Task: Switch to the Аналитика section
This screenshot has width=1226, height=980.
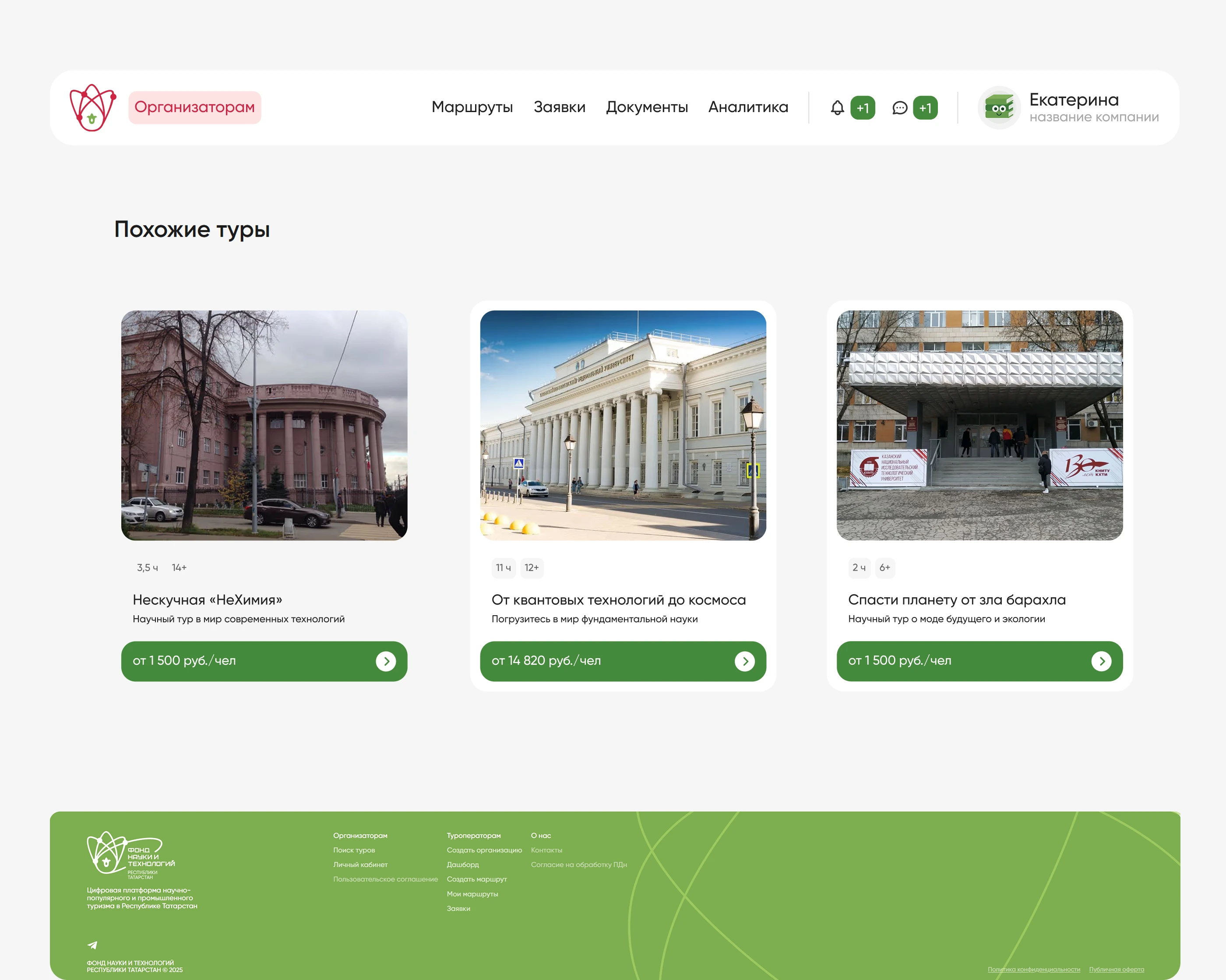Action: coord(748,107)
